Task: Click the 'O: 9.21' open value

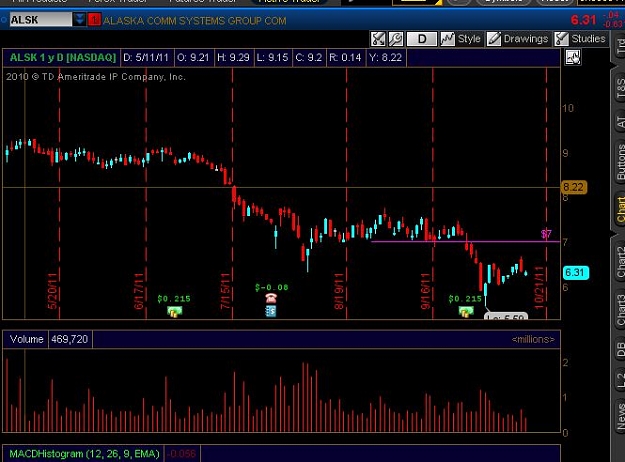Action: coord(193,58)
